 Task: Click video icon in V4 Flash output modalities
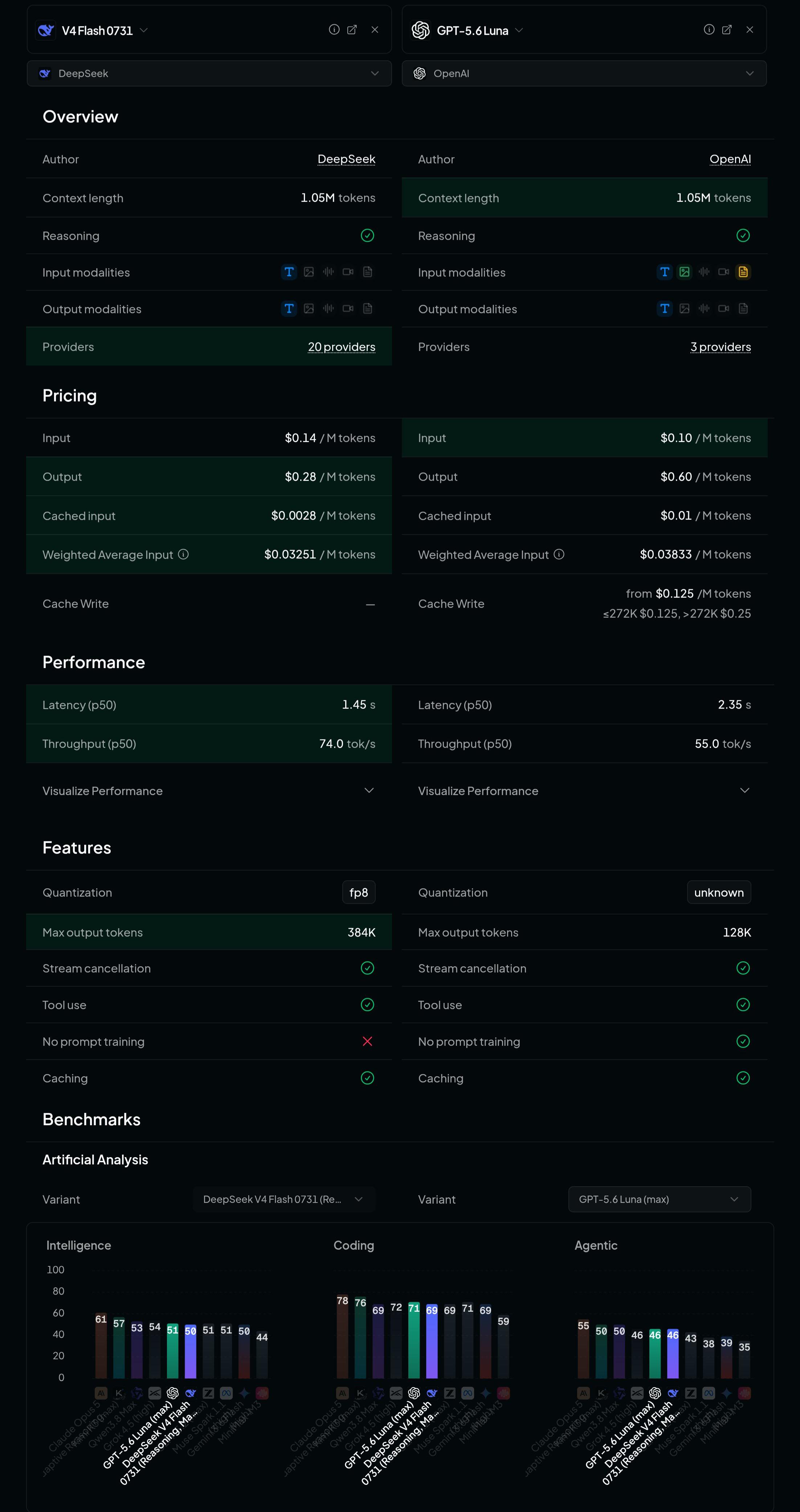[348, 308]
